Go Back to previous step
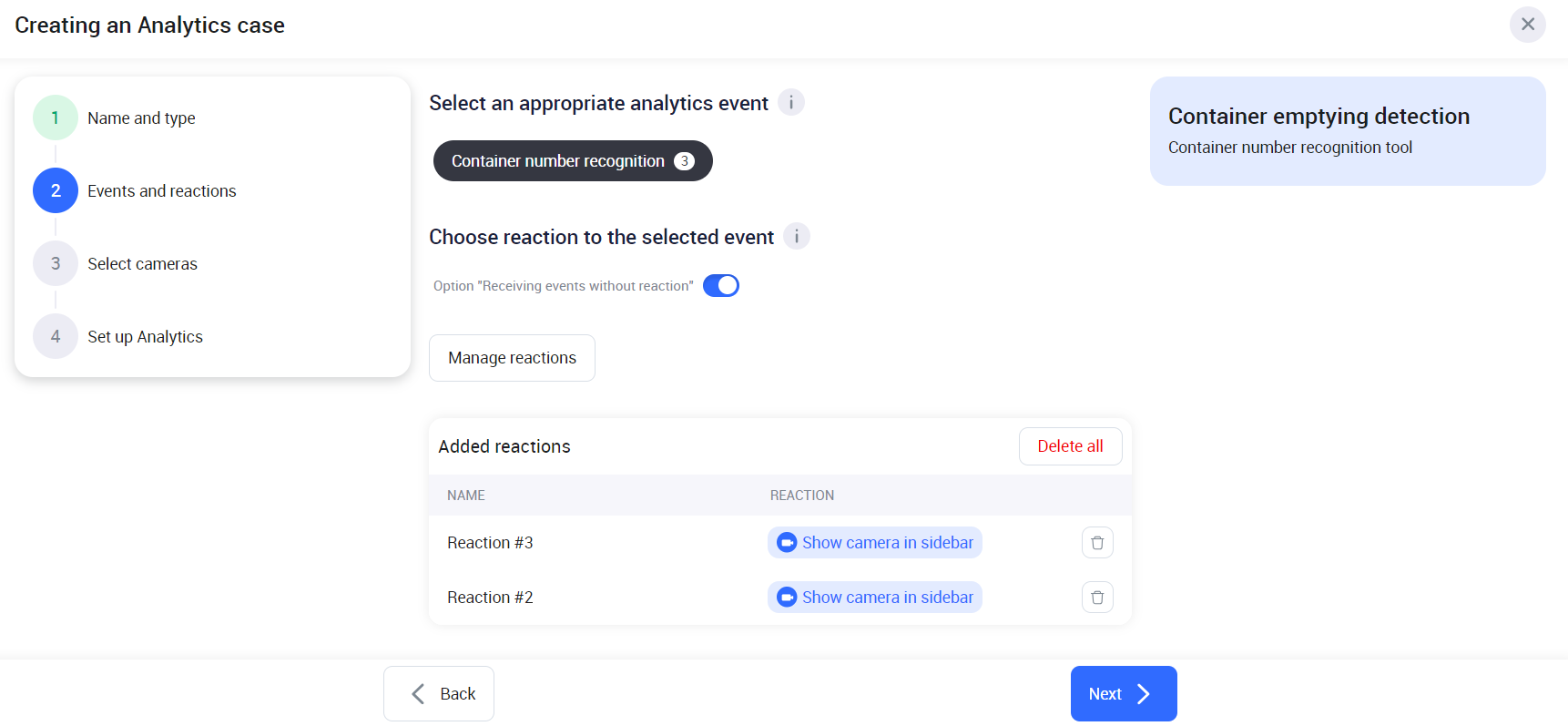 pos(439,694)
